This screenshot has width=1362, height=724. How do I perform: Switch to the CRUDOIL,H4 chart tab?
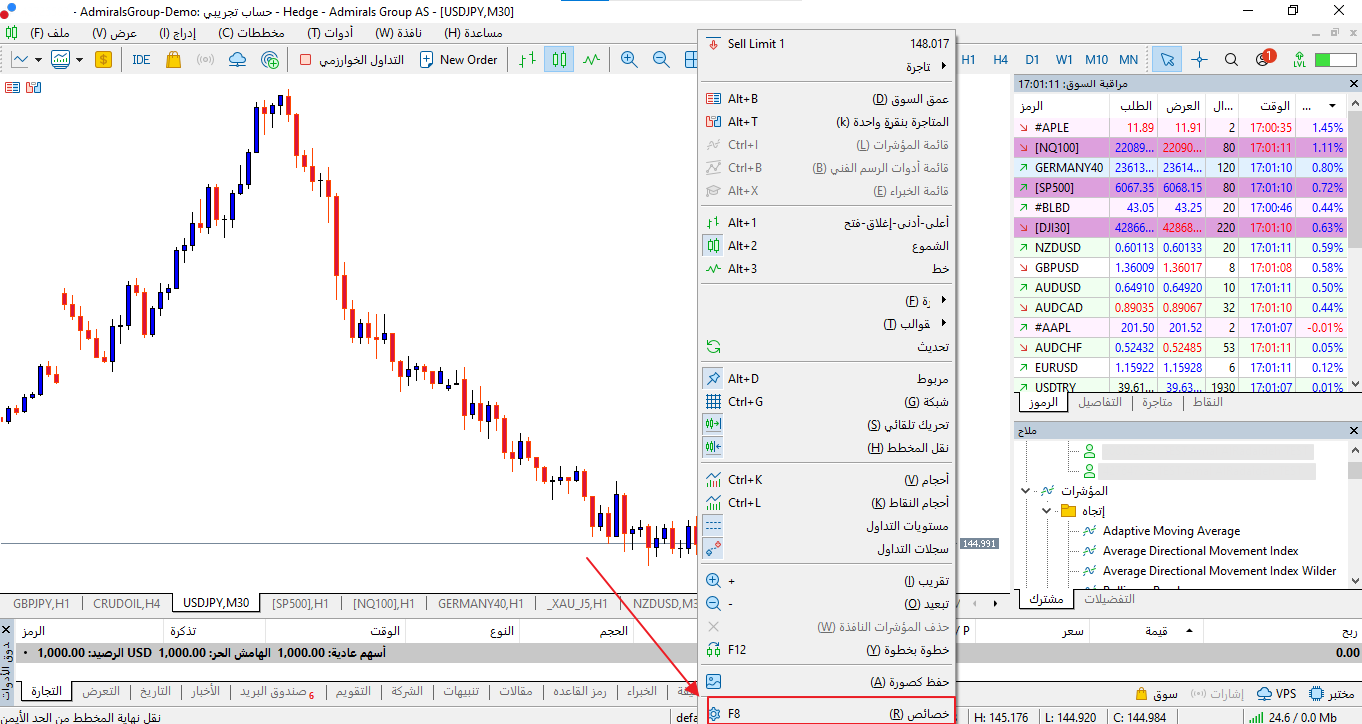[x=127, y=603]
